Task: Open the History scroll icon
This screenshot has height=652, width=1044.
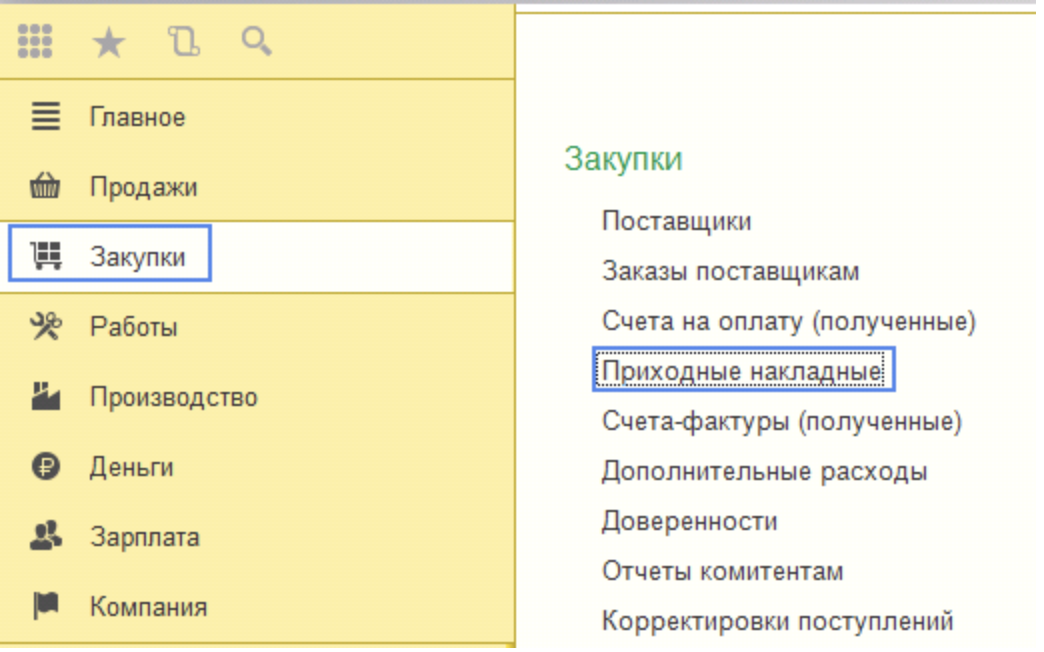Action: (x=183, y=42)
